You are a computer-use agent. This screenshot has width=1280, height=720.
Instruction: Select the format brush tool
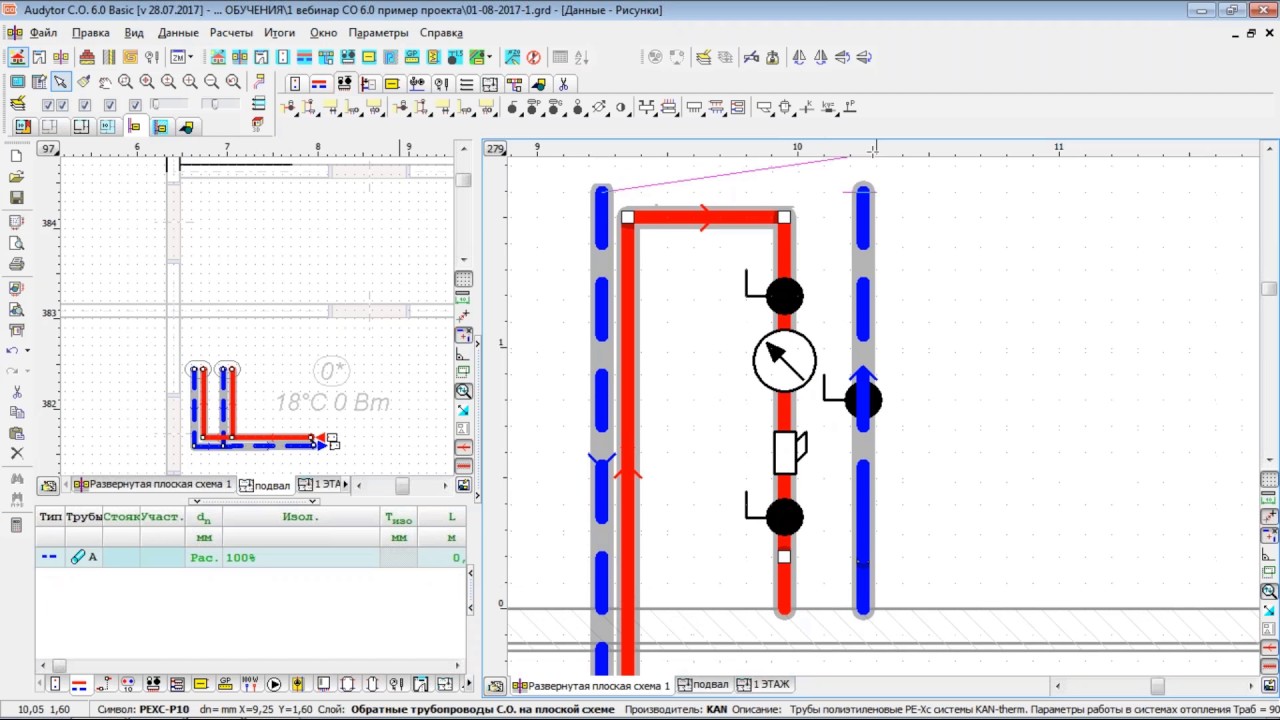83,82
